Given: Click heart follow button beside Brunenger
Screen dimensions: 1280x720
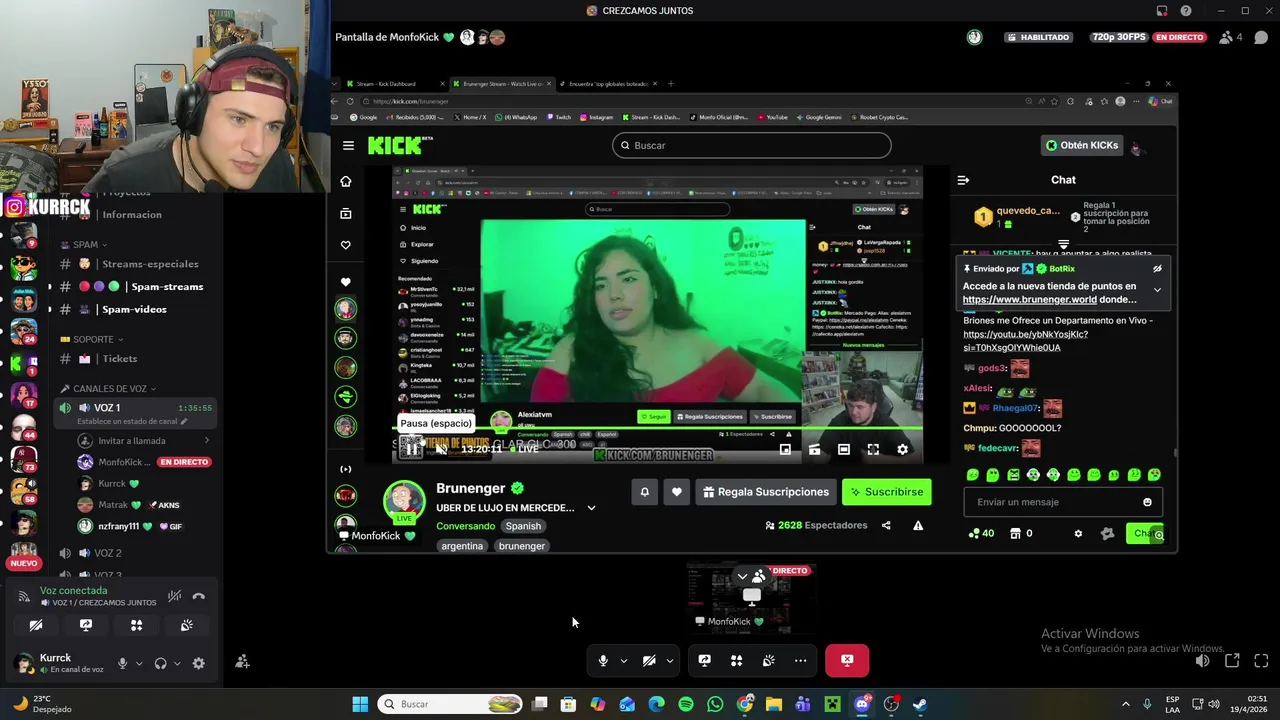Looking at the screenshot, I should coord(677,492).
